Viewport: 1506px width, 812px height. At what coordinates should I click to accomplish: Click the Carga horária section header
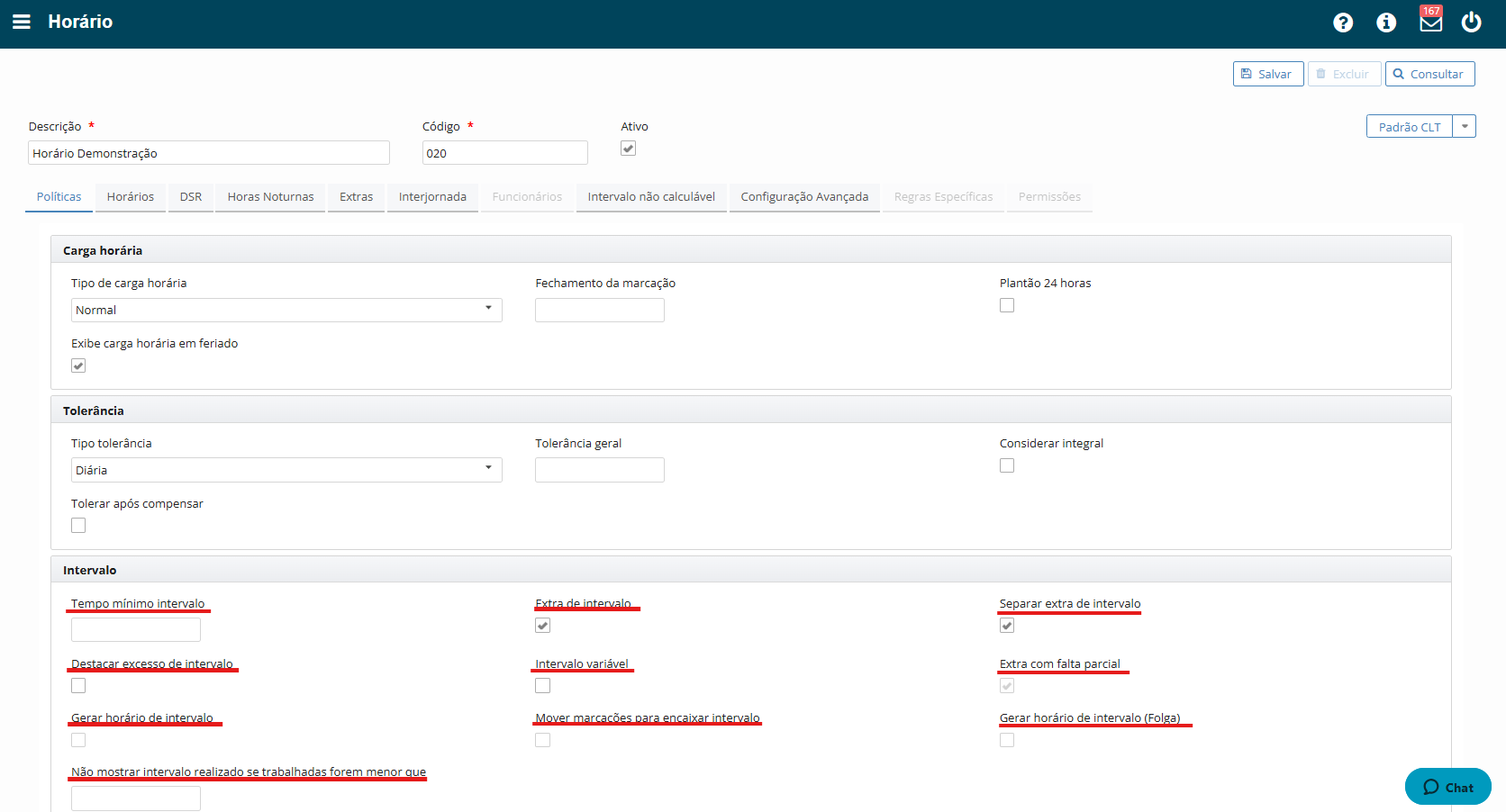point(751,250)
